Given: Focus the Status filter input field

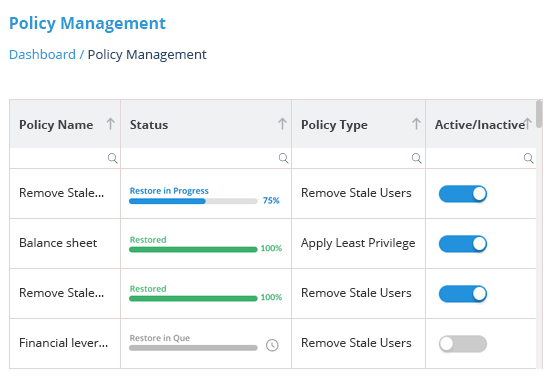Looking at the screenshot, I should 206,158.
